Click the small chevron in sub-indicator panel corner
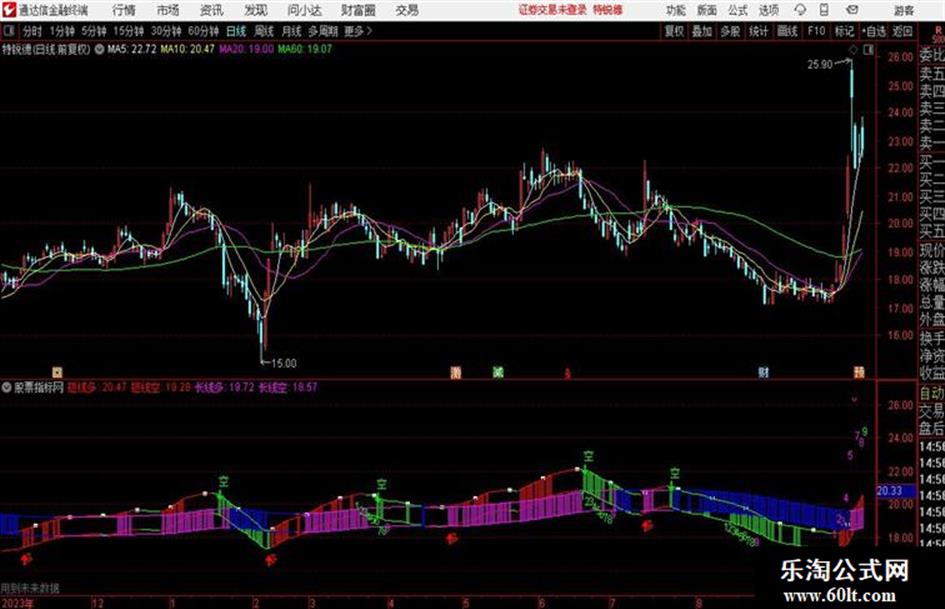Screen dimensions: 945x609 [x=854, y=399]
